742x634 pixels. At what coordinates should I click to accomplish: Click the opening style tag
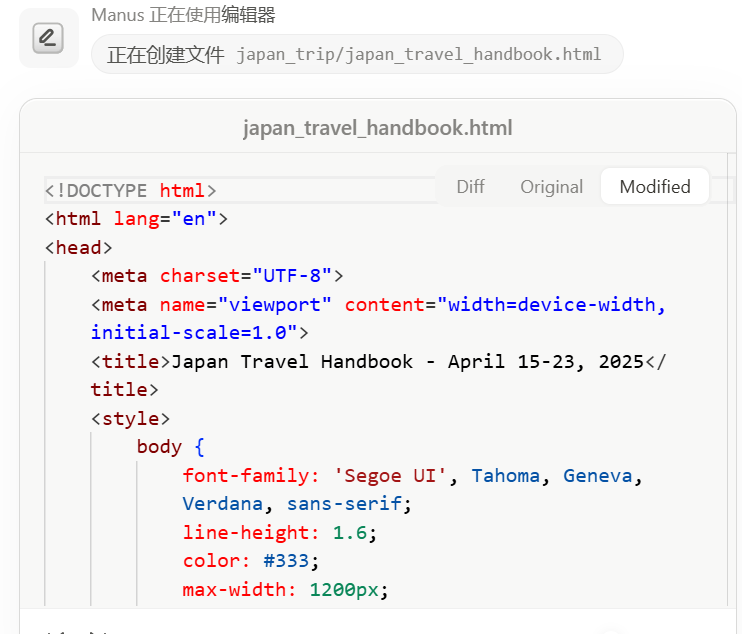click(130, 418)
